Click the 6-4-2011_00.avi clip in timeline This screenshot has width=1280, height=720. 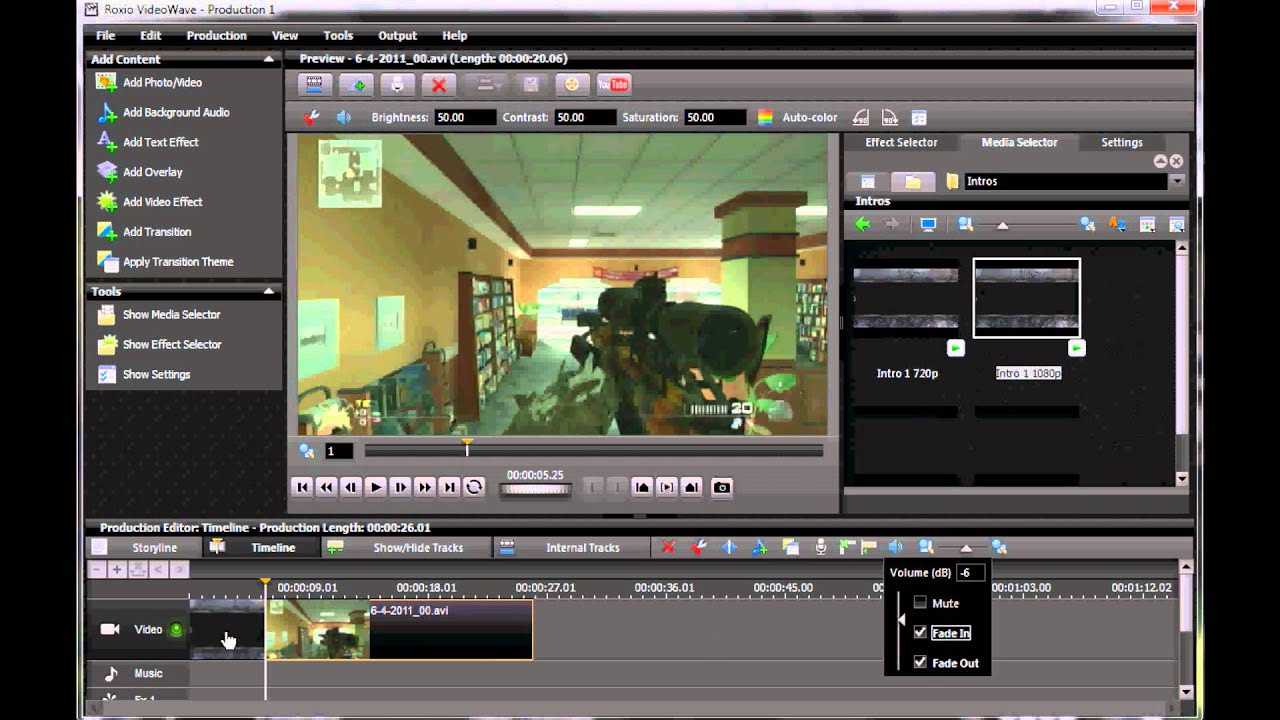(398, 629)
